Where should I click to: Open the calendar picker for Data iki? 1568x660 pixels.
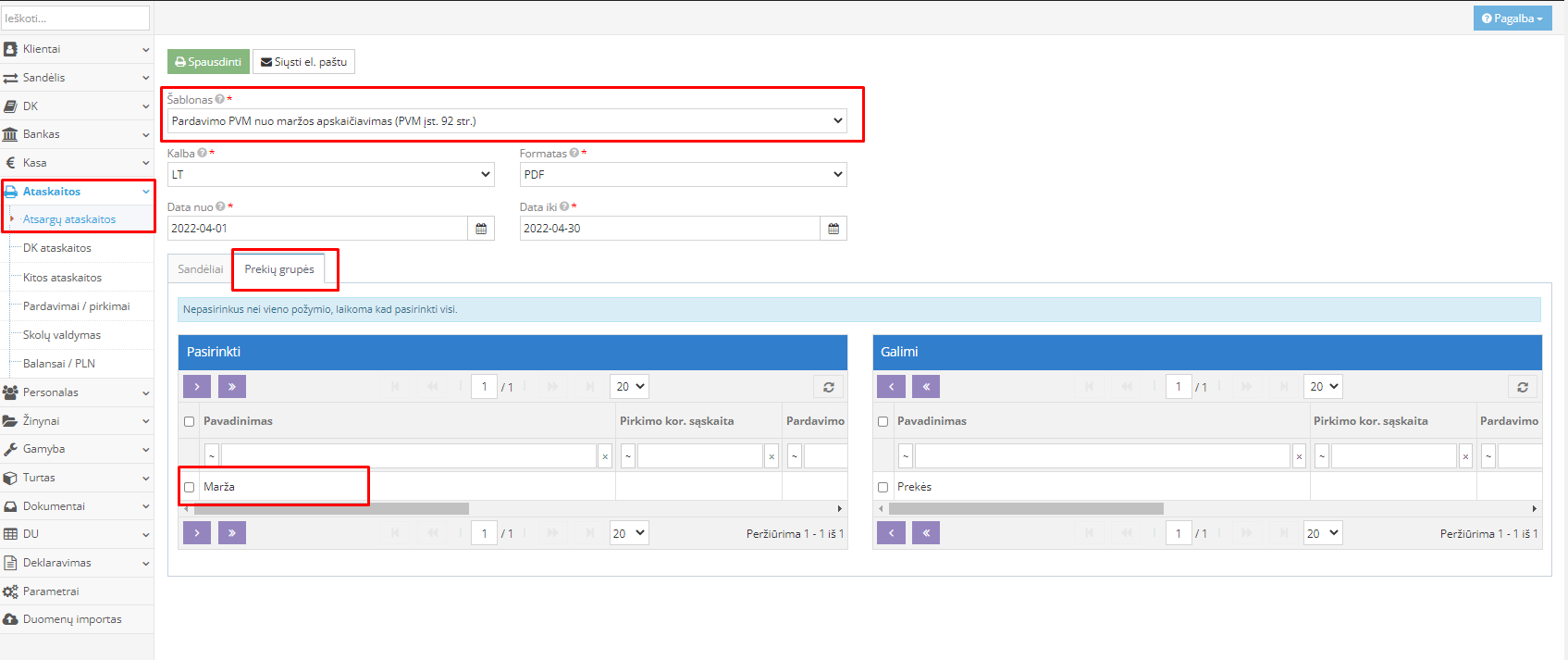(x=833, y=229)
